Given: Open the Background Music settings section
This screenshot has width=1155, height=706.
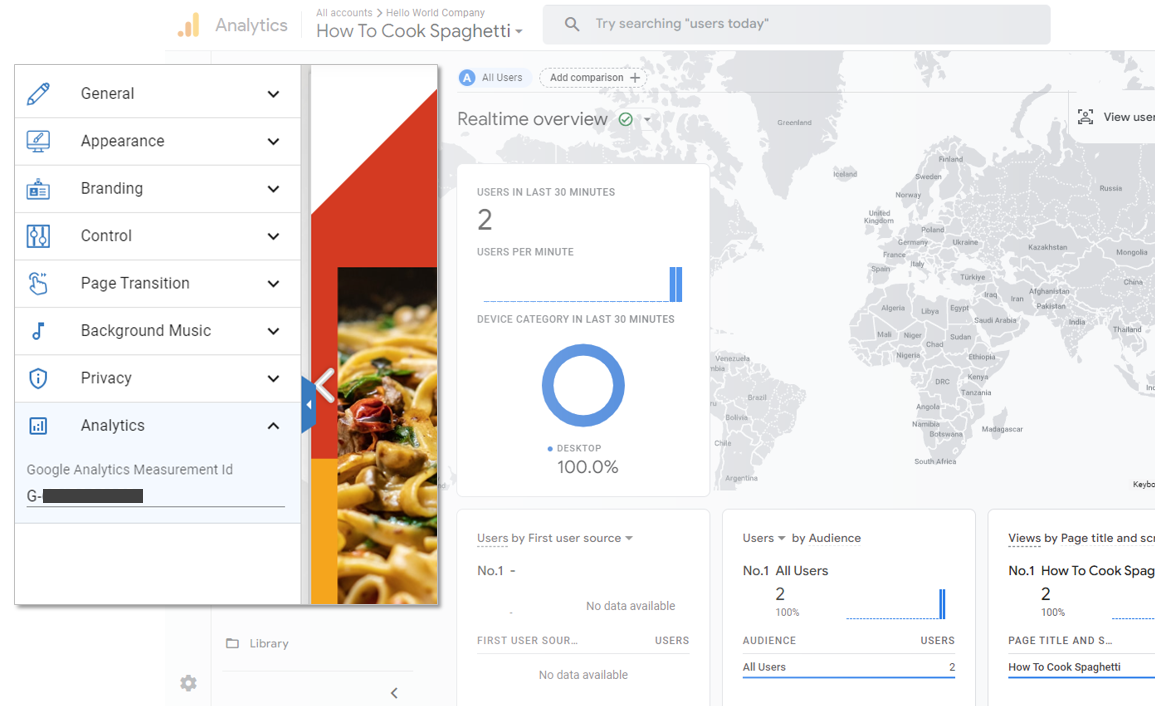Looking at the screenshot, I should 146,331.
